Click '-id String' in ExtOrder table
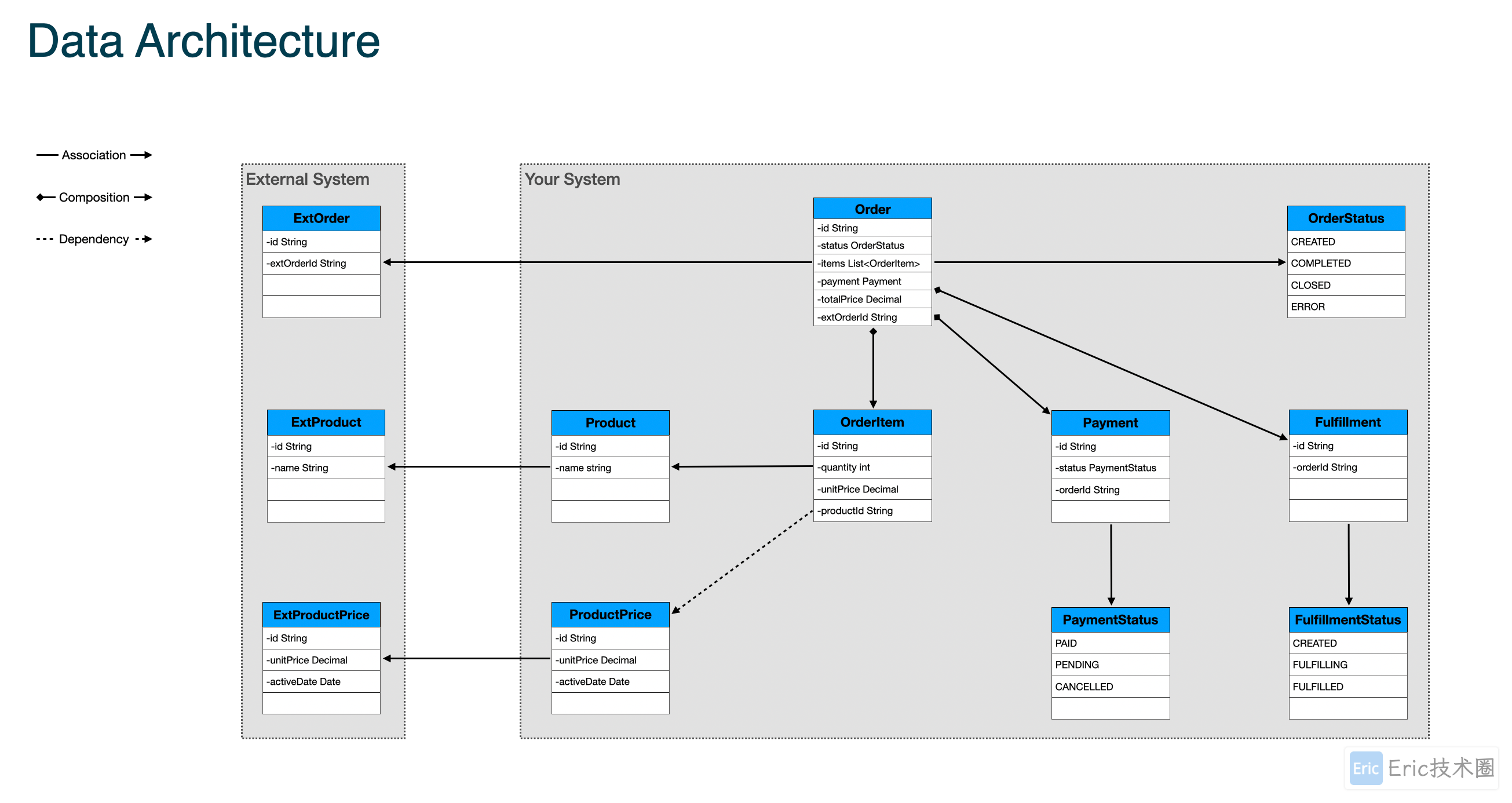 (x=321, y=242)
